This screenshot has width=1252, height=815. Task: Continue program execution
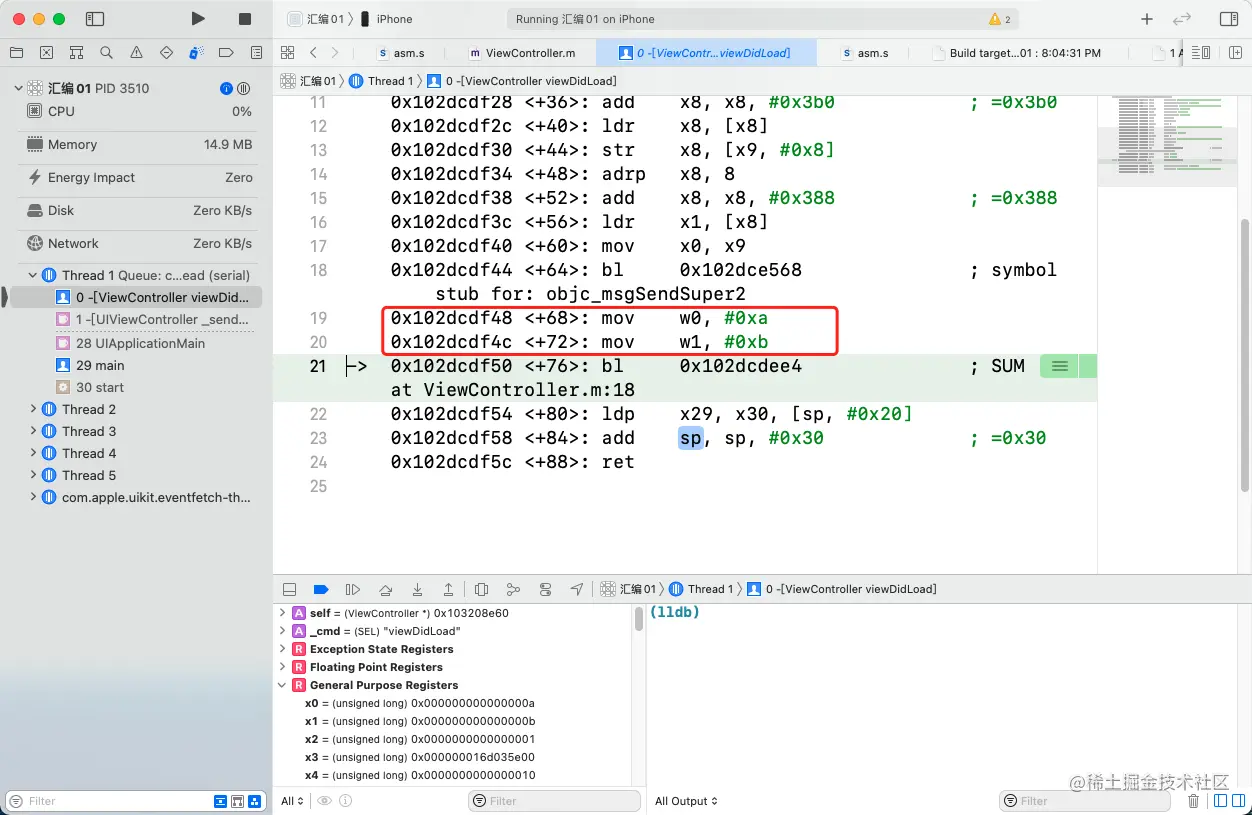353,589
